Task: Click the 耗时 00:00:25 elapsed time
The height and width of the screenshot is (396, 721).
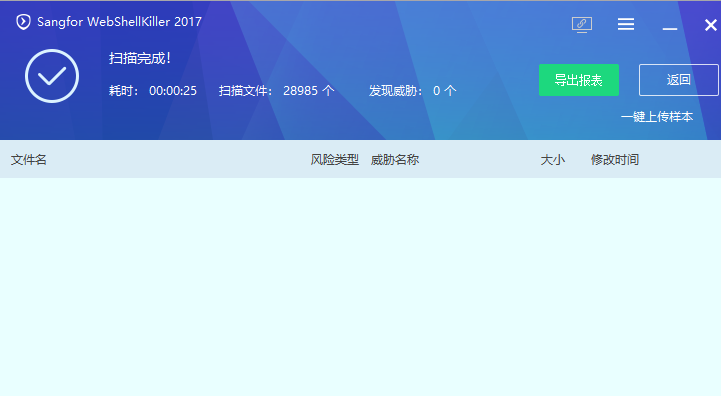Action: click(153, 91)
